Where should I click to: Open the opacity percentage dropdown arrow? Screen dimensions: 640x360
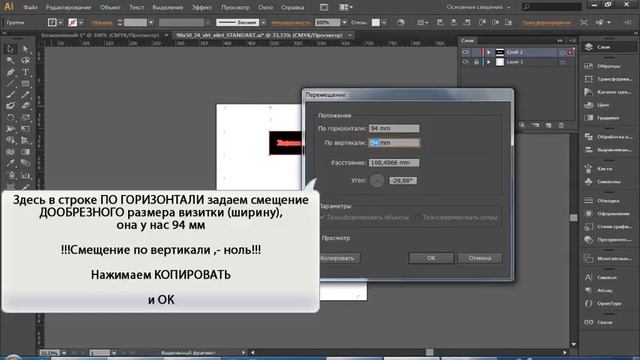click(344, 22)
